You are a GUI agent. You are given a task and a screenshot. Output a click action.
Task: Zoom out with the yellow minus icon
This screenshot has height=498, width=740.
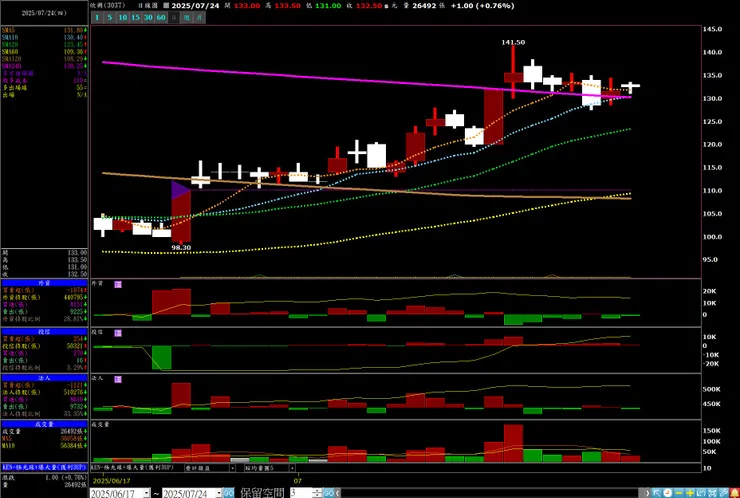[x=679, y=493]
